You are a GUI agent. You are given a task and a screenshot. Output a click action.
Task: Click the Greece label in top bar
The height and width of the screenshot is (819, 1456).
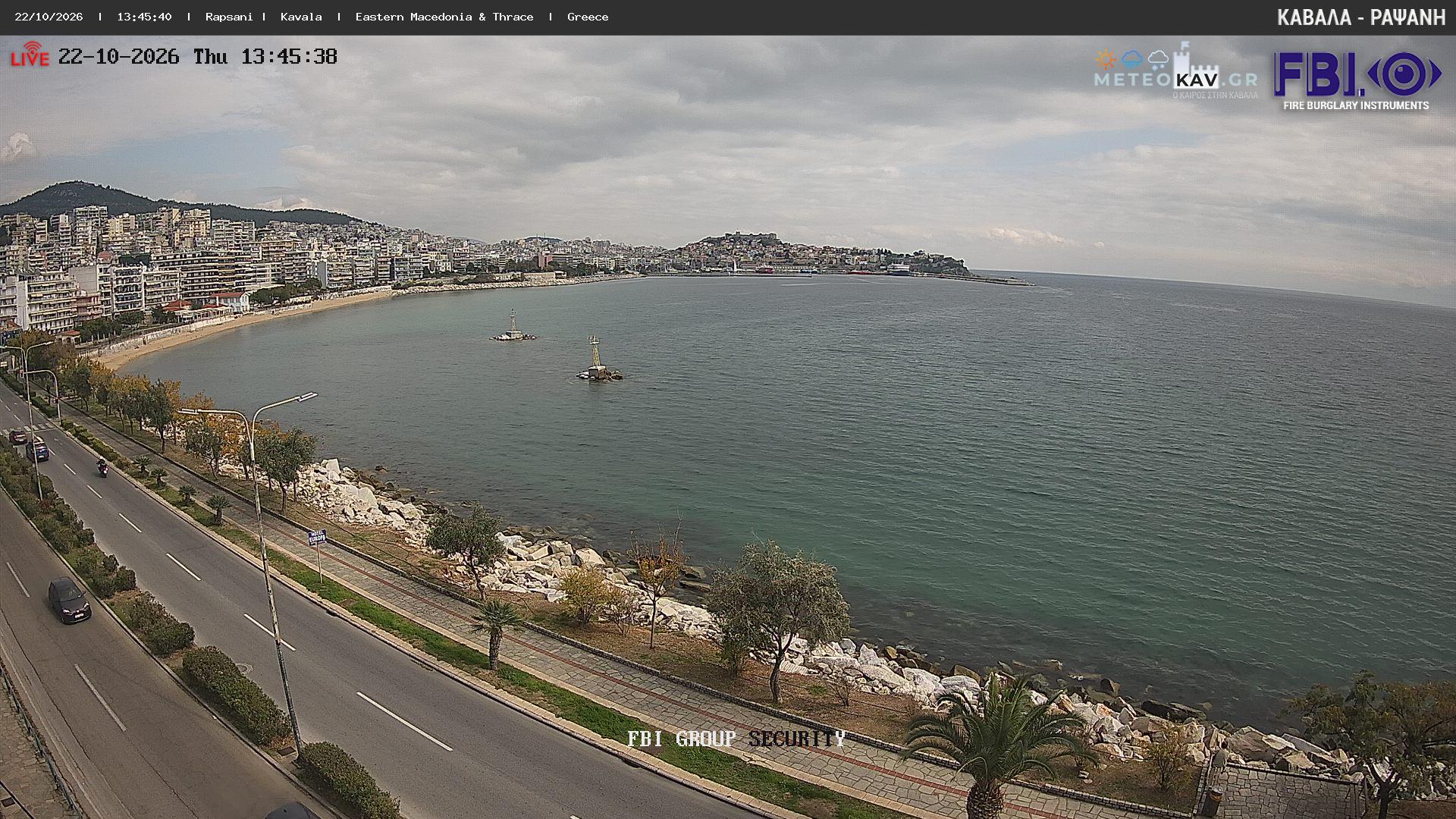tap(588, 17)
